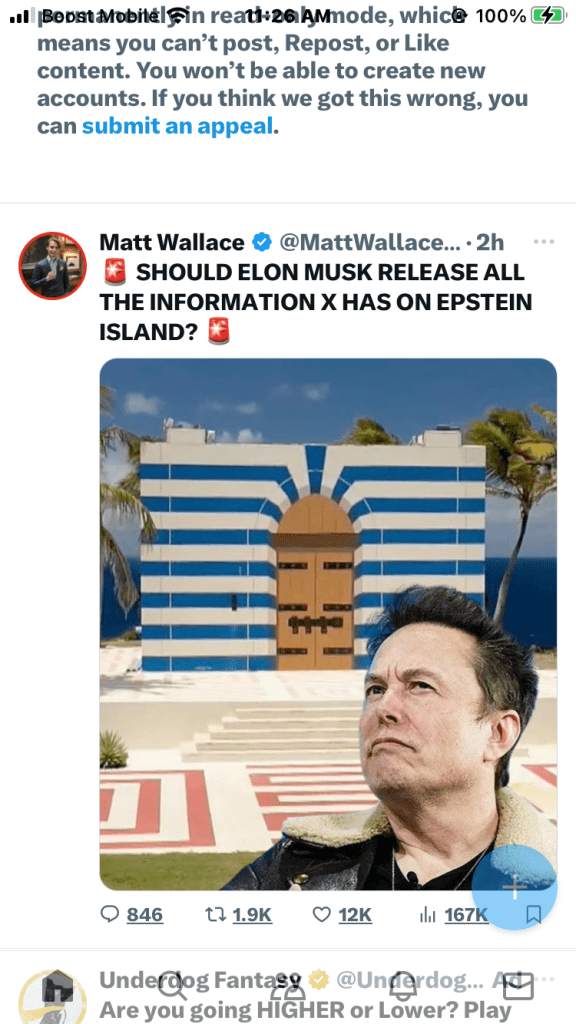
Task: Open the Messages envelope in bottom bar
Action: pyautogui.click(x=520, y=987)
